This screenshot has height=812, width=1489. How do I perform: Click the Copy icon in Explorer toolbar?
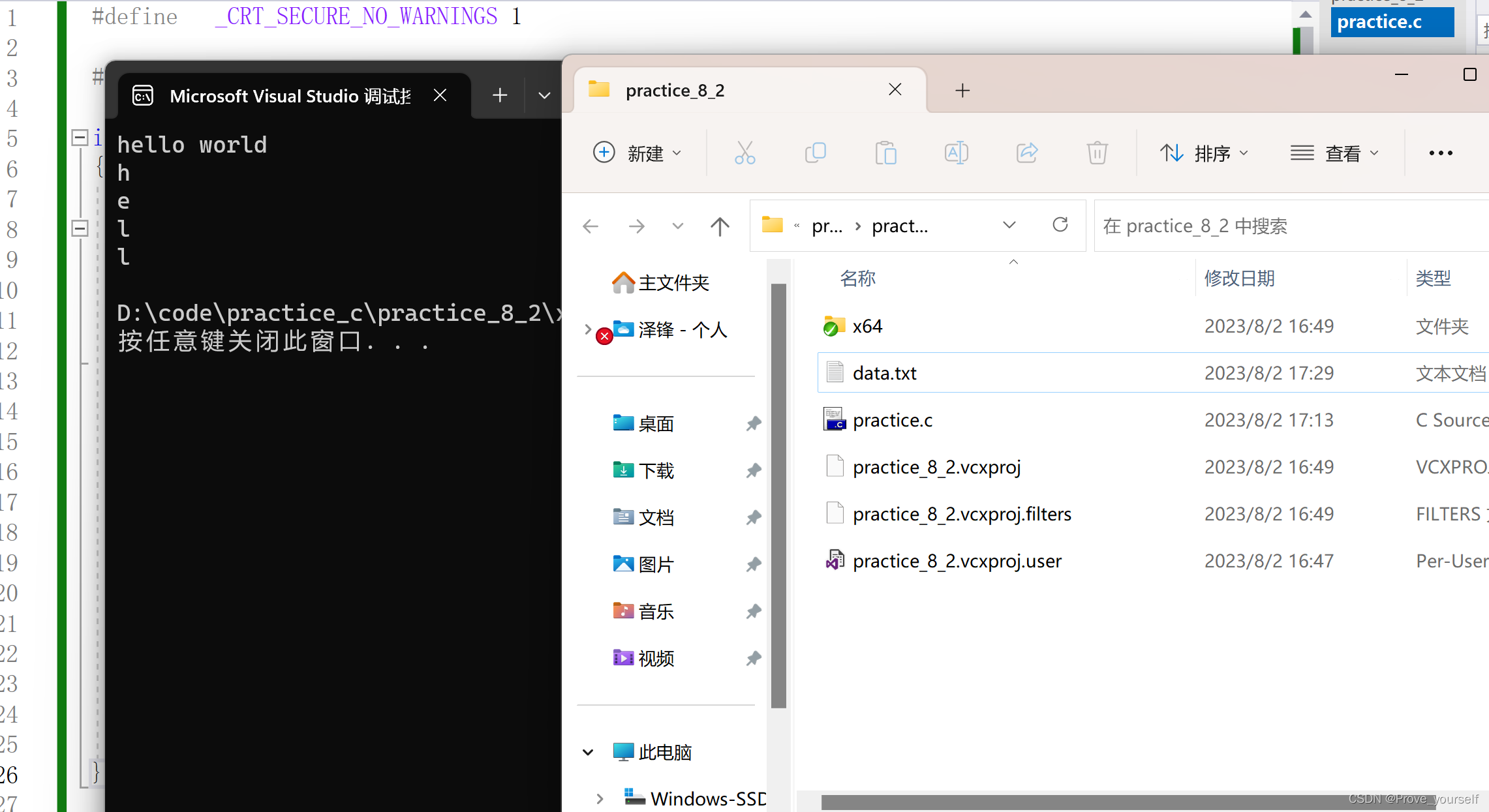pyautogui.click(x=816, y=153)
